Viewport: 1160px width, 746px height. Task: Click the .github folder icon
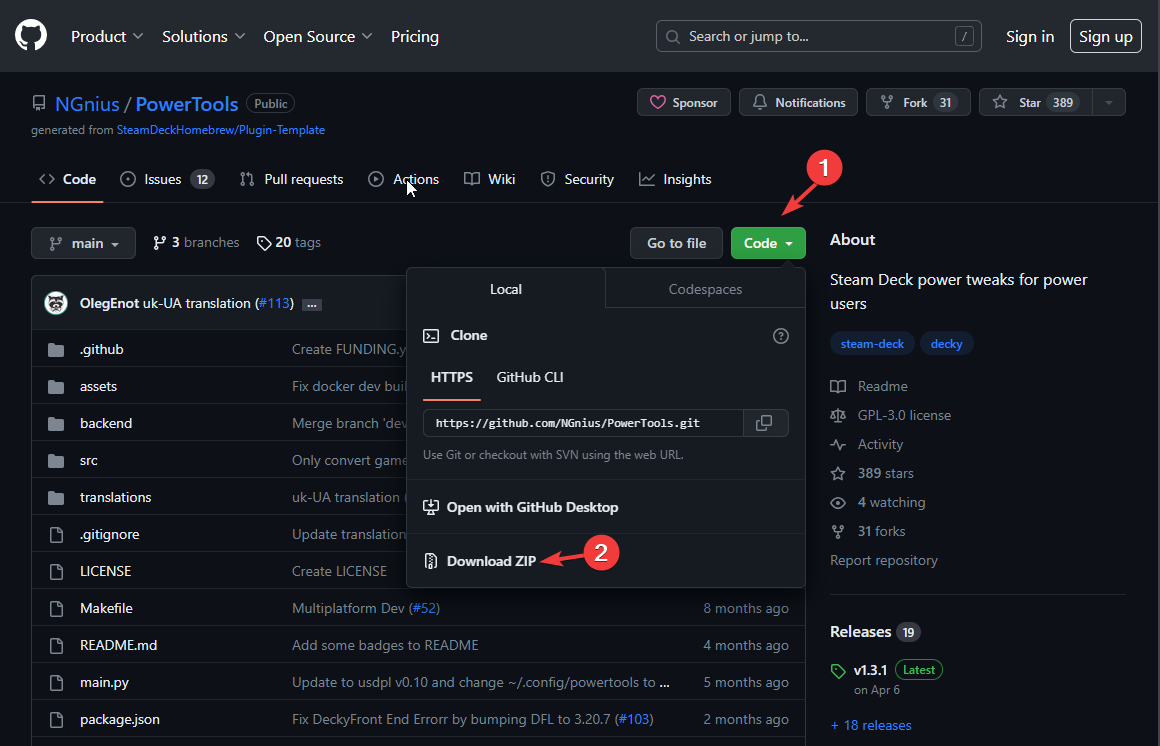coord(56,349)
